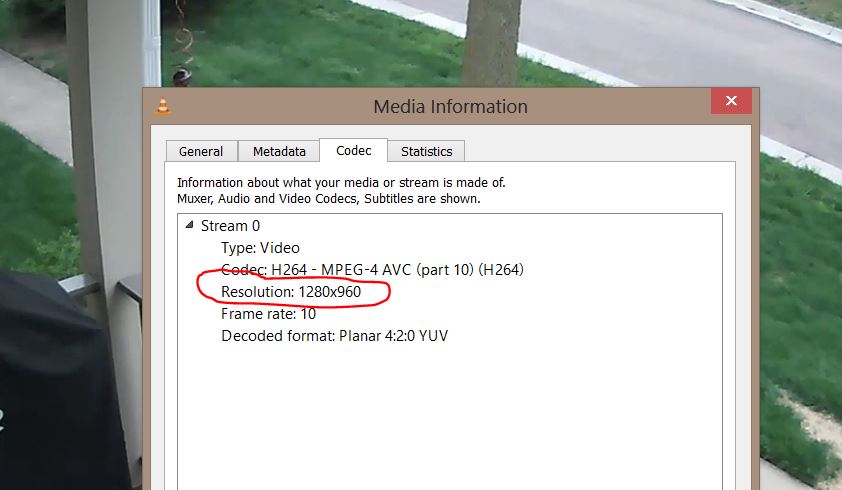Click the 'Muxer, Audio and Video Codecs' text line
This screenshot has height=490, width=842.
tap(329, 199)
